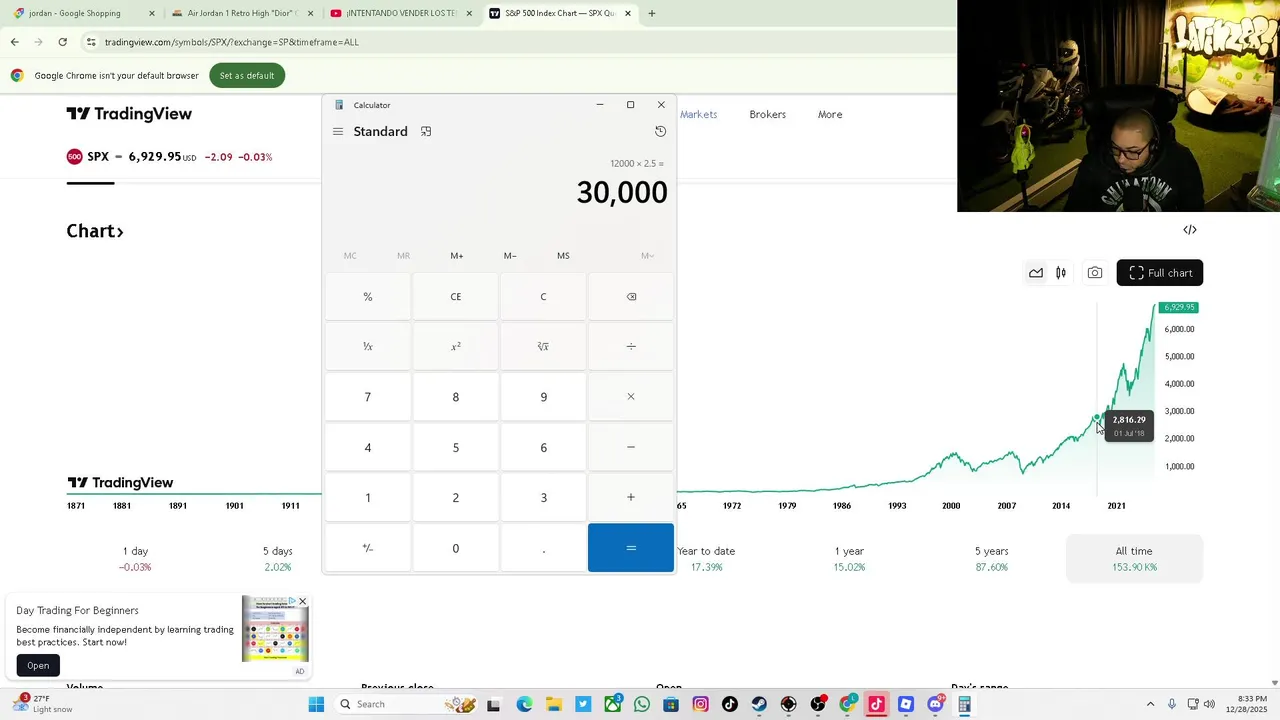
Task: Click the divide key in Calculator
Action: (631, 346)
